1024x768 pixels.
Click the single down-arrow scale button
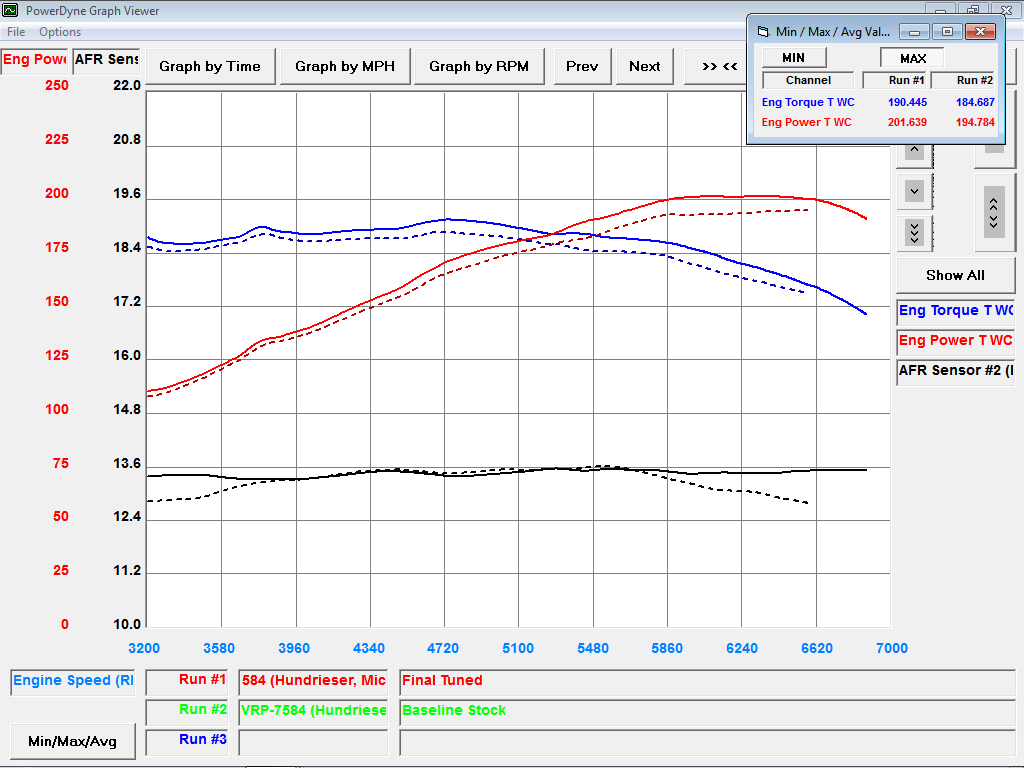point(914,190)
